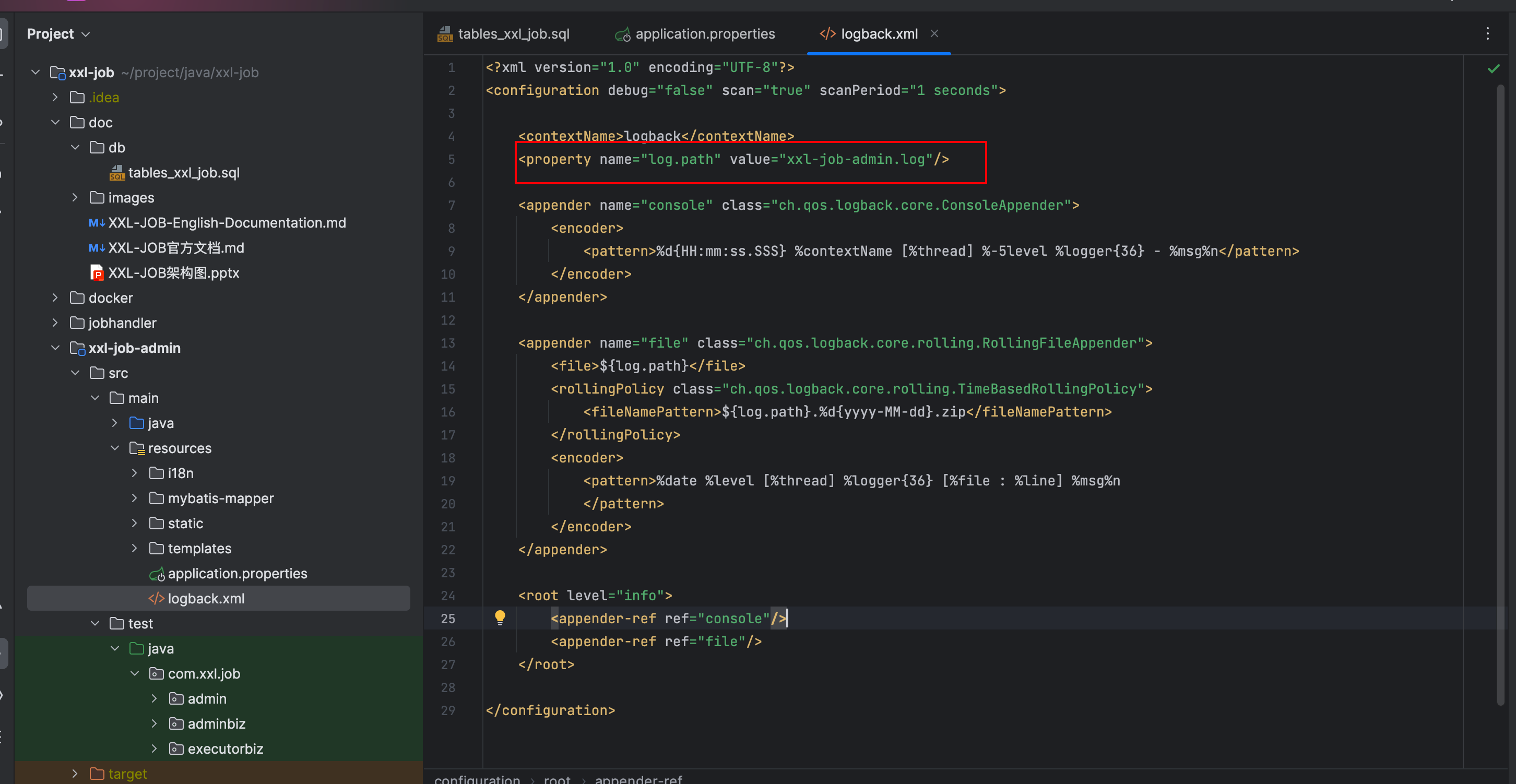Collapse the xxl-job root project
The height and width of the screenshot is (784, 1516).
(x=35, y=73)
